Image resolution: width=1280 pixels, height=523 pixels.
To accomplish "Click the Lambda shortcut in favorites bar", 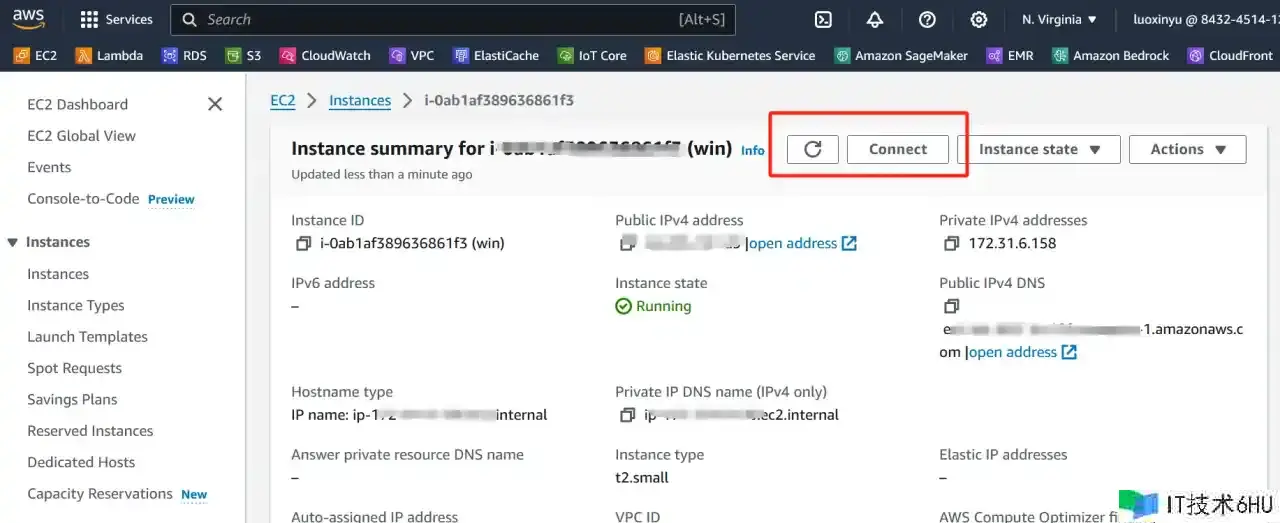I will tap(110, 56).
